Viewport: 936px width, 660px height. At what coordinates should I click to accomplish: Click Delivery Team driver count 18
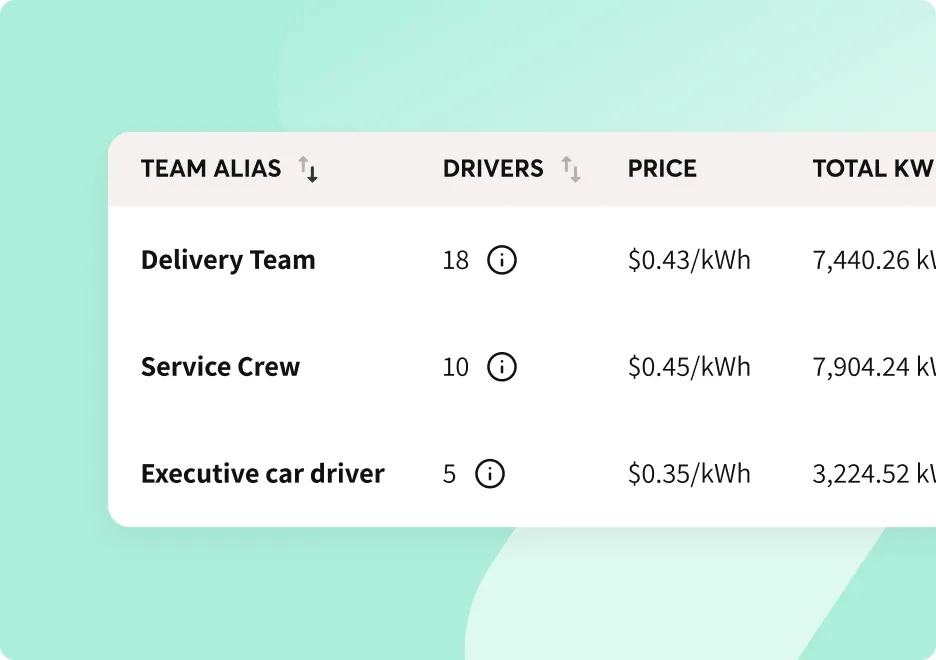point(455,261)
